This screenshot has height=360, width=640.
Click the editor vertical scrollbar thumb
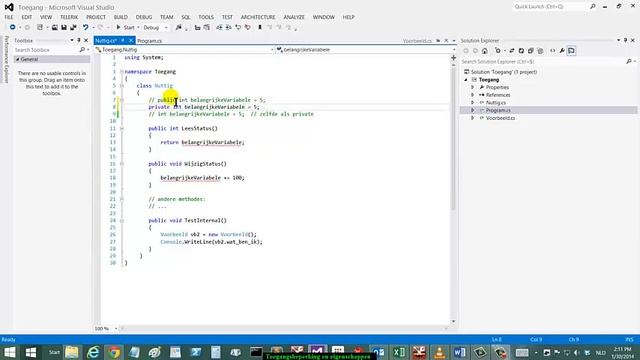(453, 138)
